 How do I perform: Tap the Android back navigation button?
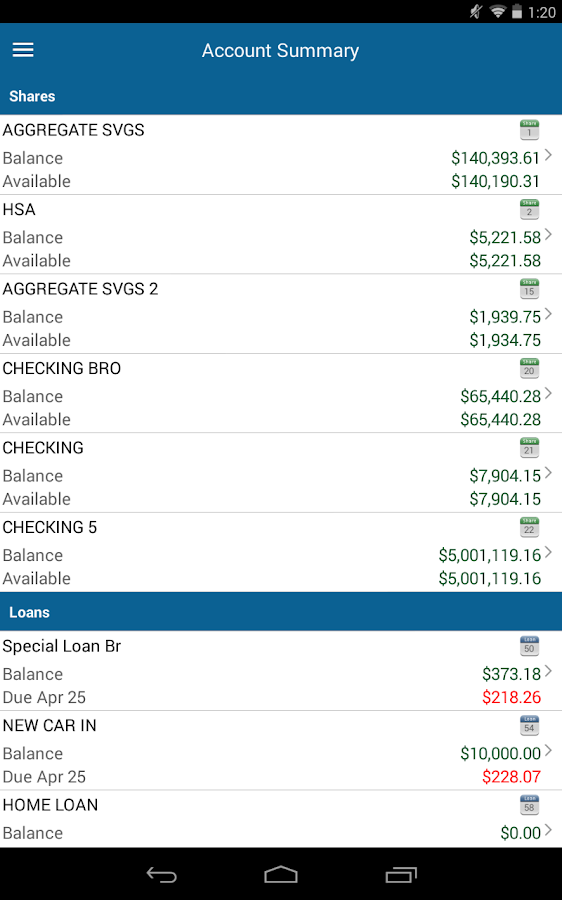(x=161, y=875)
